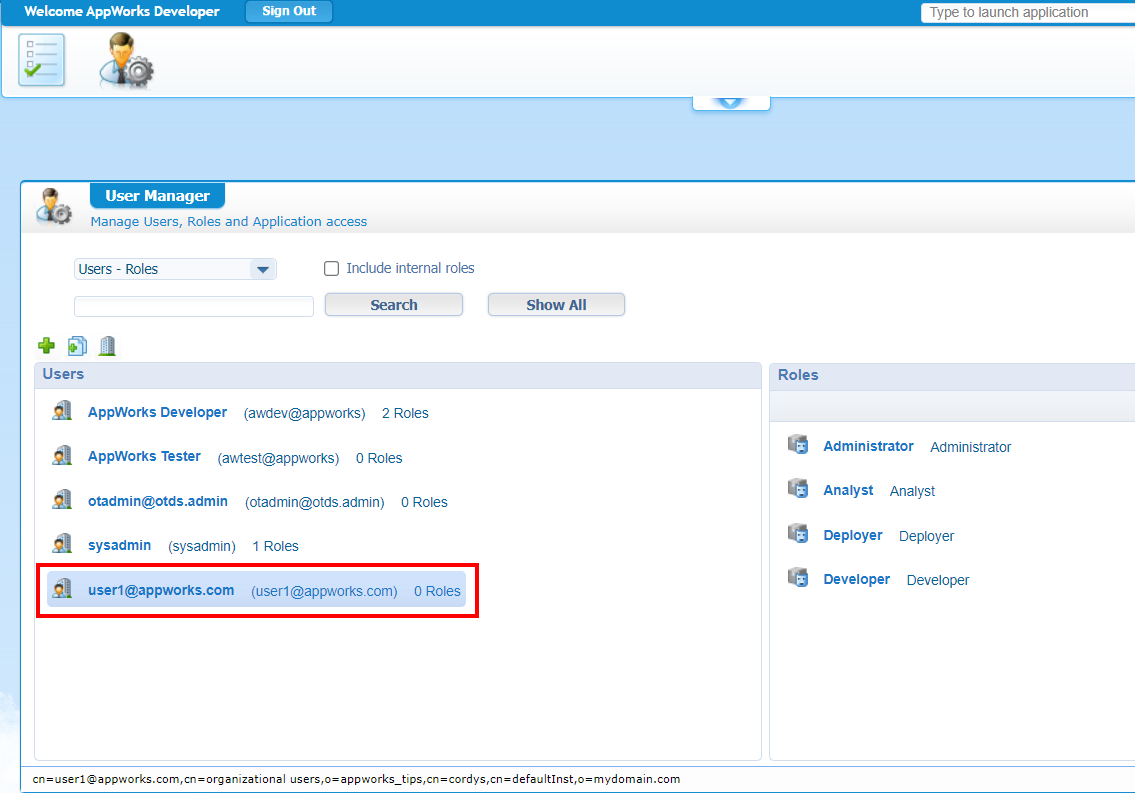Select user1@appworks.com in the Users list
1135x793 pixels.
(x=161, y=590)
